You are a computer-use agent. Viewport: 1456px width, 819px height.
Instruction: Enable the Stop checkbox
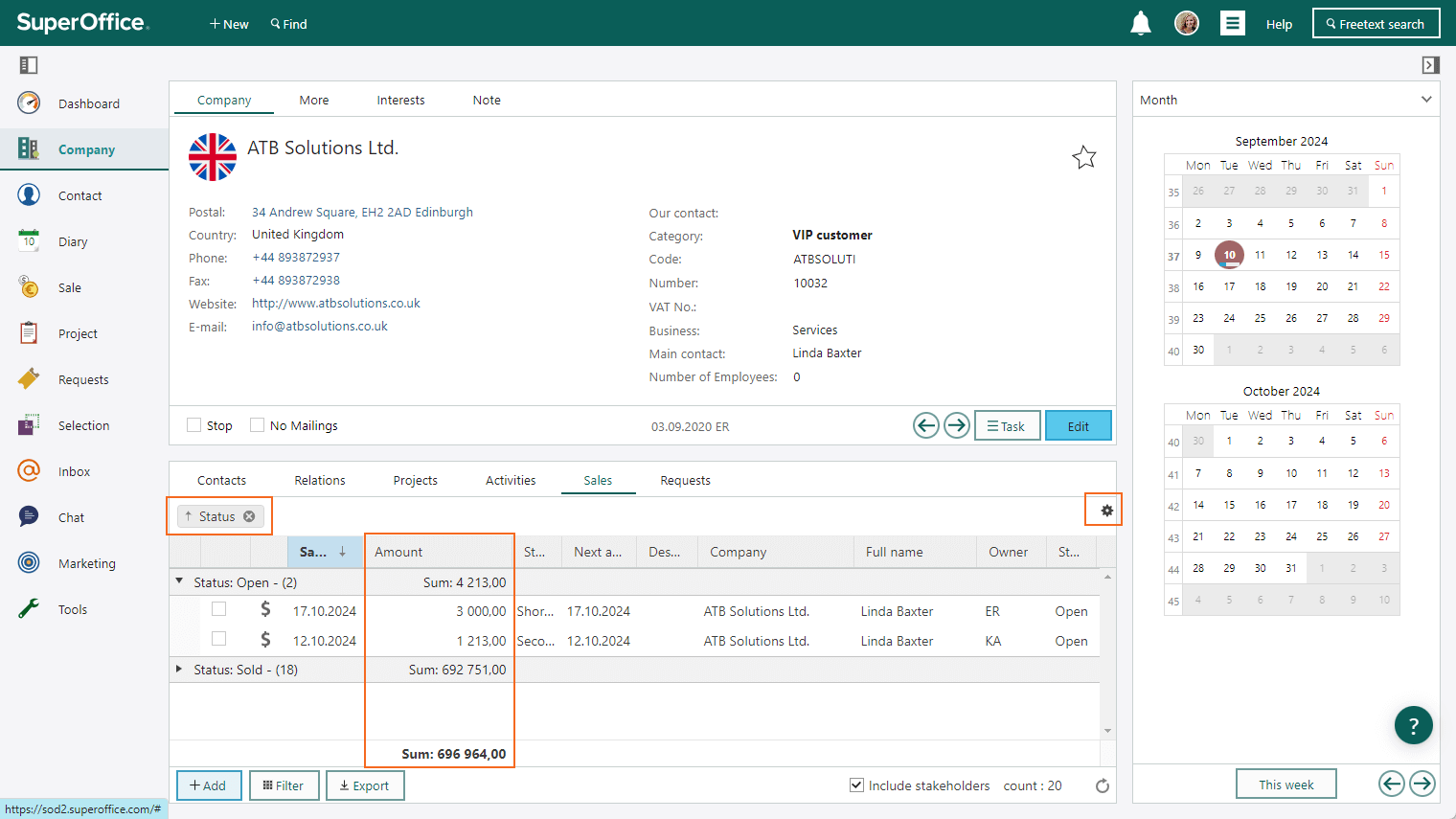pyautogui.click(x=194, y=425)
